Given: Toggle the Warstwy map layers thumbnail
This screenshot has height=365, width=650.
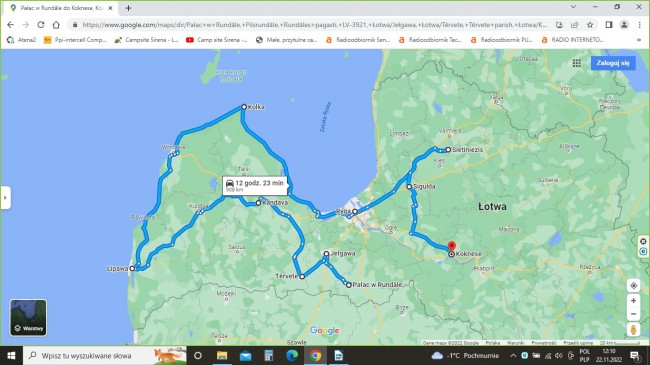Looking at the screenshot, I should tap(28, 318).
